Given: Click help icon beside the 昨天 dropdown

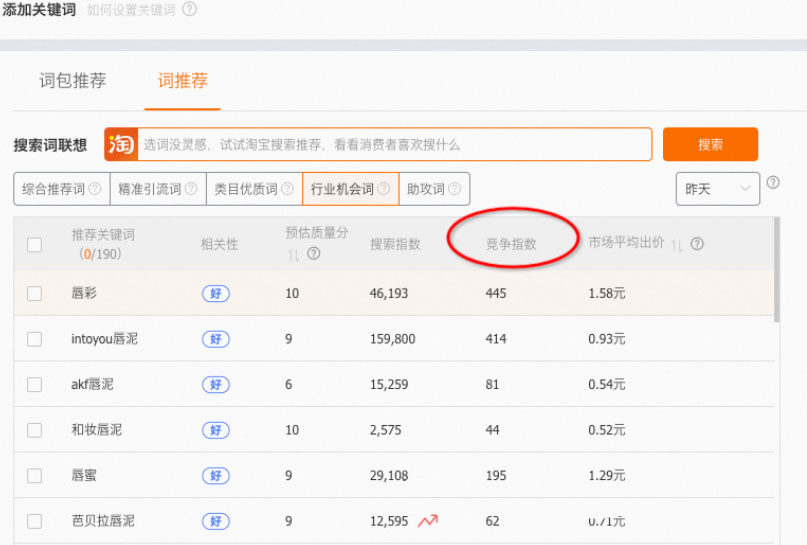Looking at the screenshot, I should pyautogui.click(x=773, y=182).
